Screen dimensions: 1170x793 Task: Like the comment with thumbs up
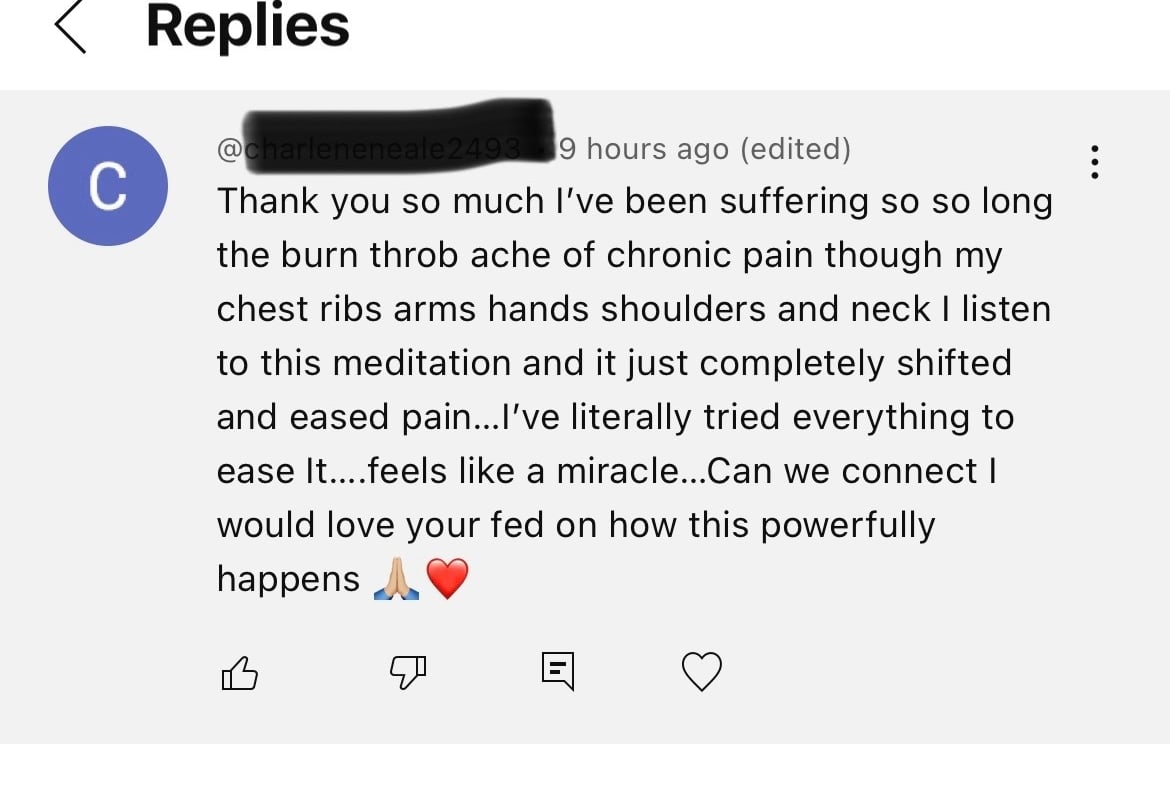[238, 673]
